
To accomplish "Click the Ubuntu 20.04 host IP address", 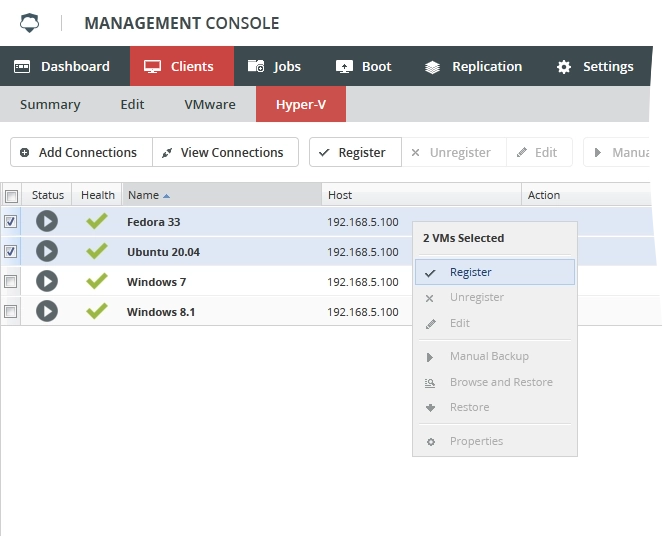I will click(x=363, y=252).
